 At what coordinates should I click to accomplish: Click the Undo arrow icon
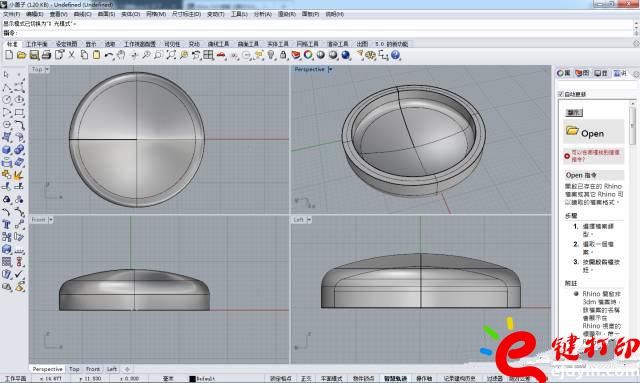click(x=109, y=55)
